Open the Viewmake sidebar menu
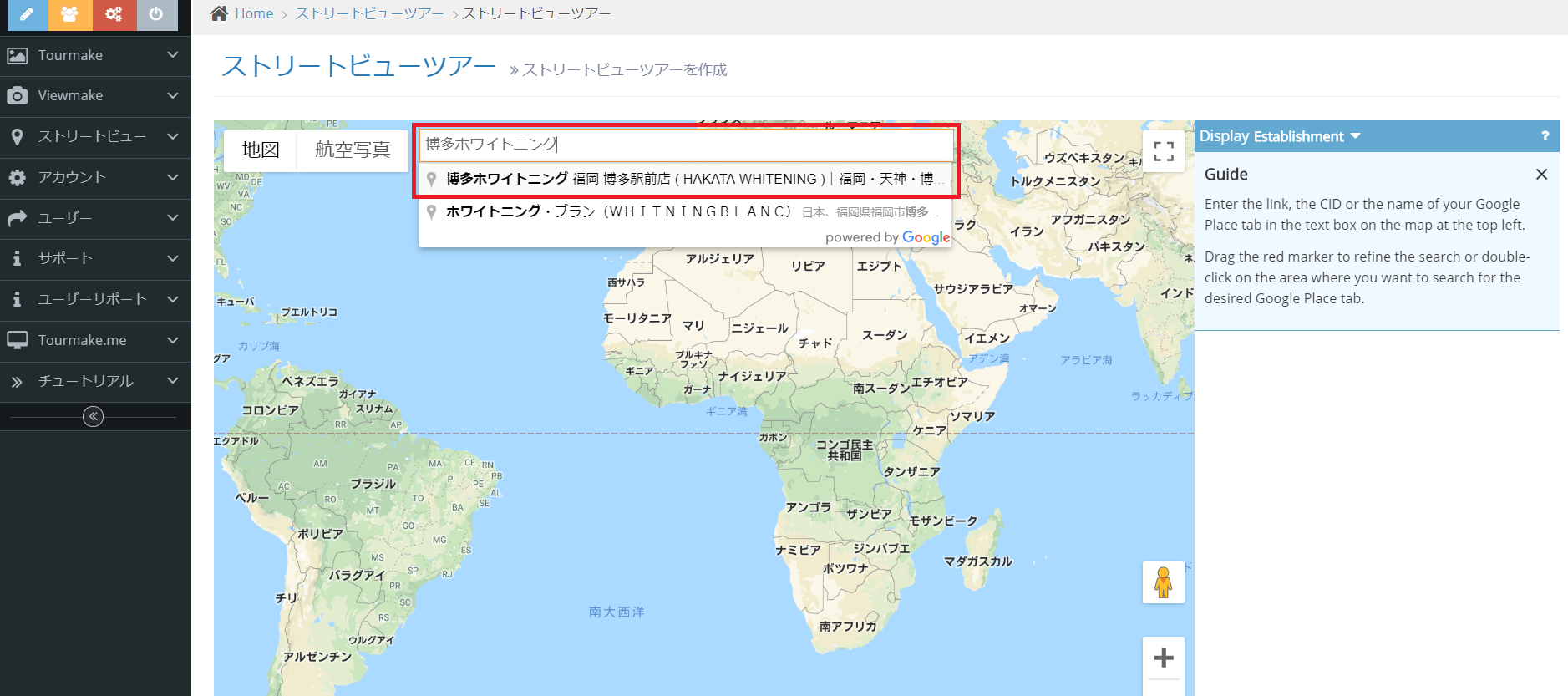Image resolution: width=1568 pixels, height=696 pixels. tap(95, 96)
